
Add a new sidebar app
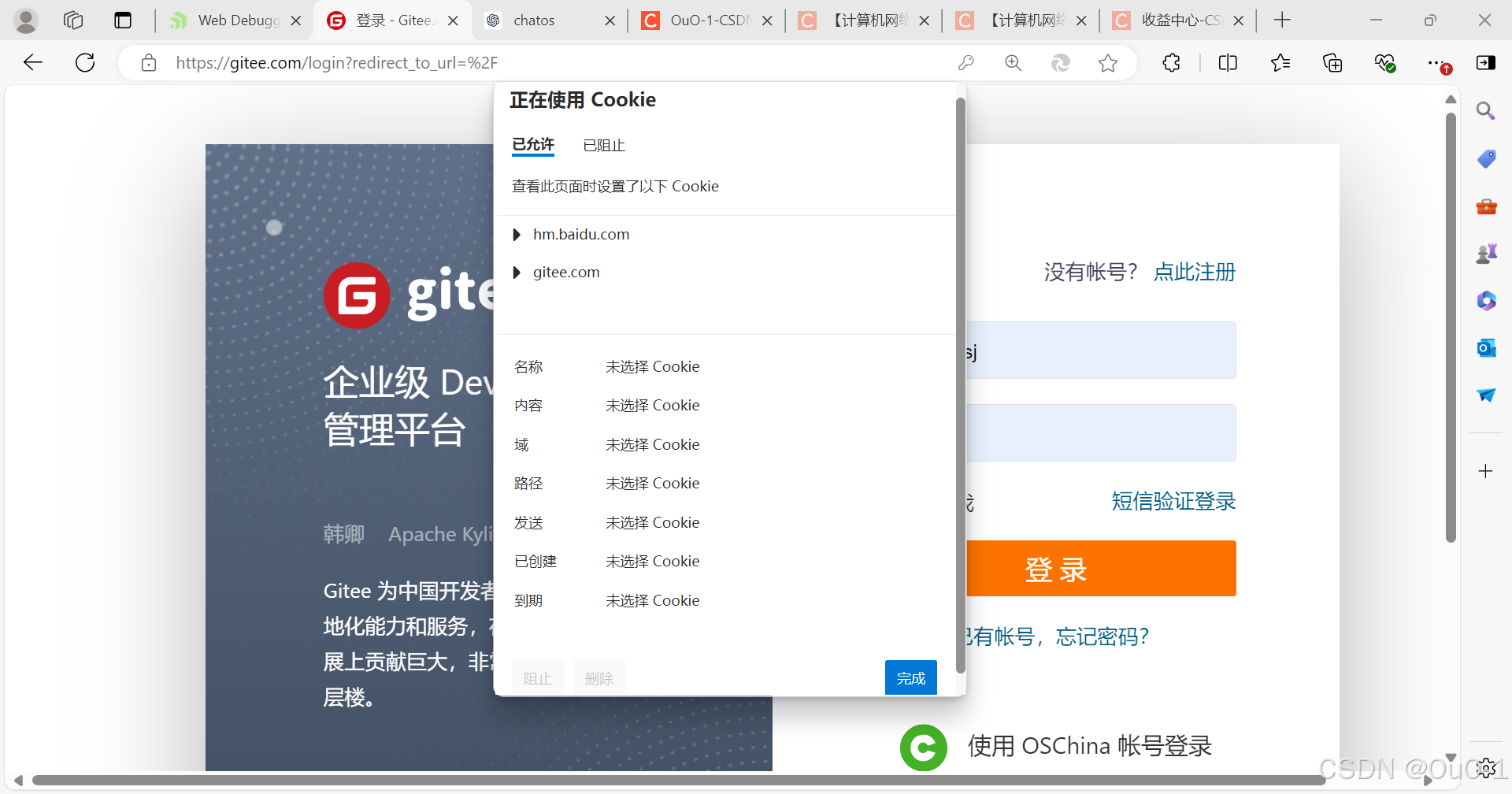[x=1486, y=471]
